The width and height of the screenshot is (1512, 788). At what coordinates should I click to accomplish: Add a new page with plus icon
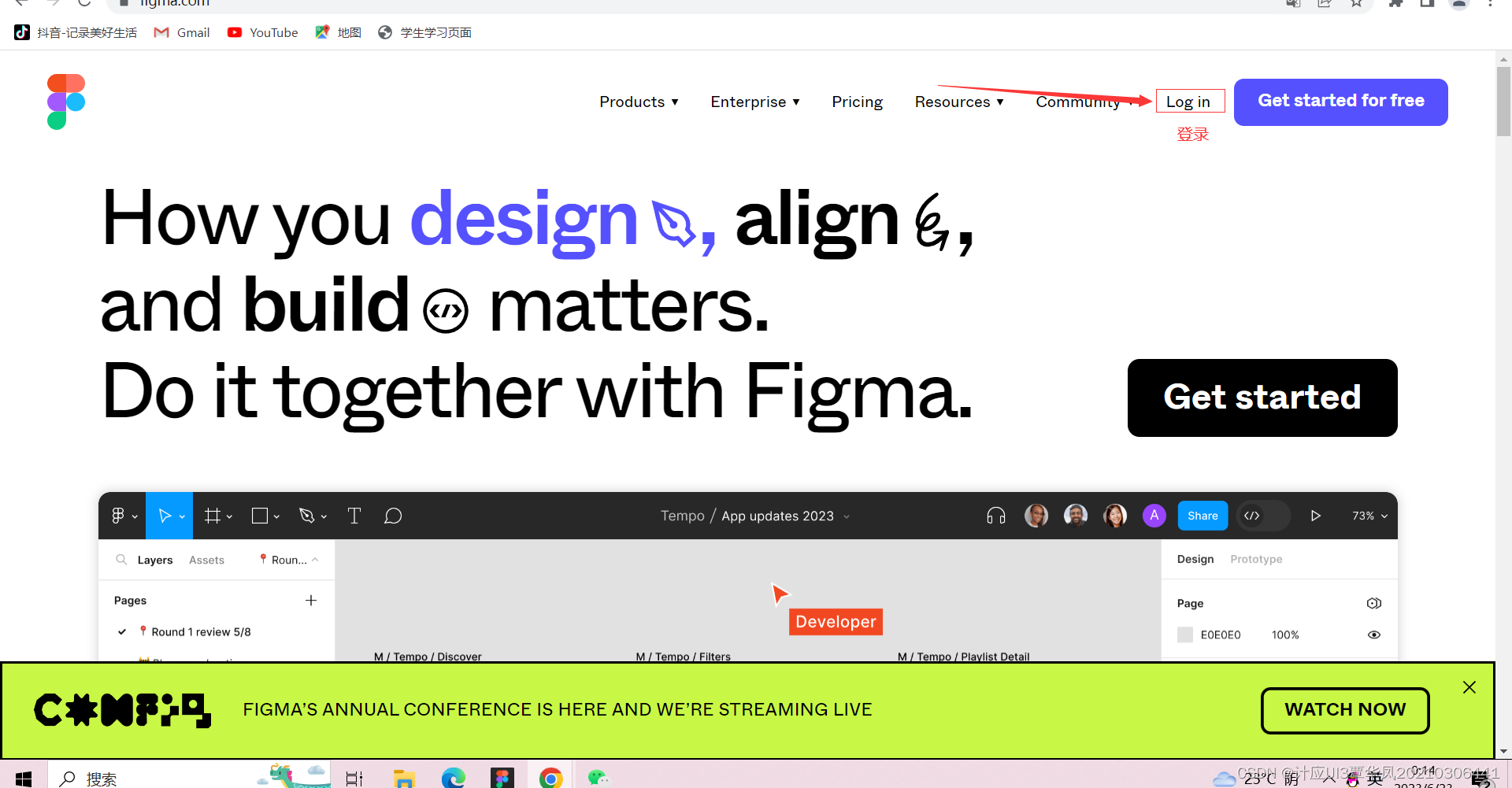click(311, 601)
